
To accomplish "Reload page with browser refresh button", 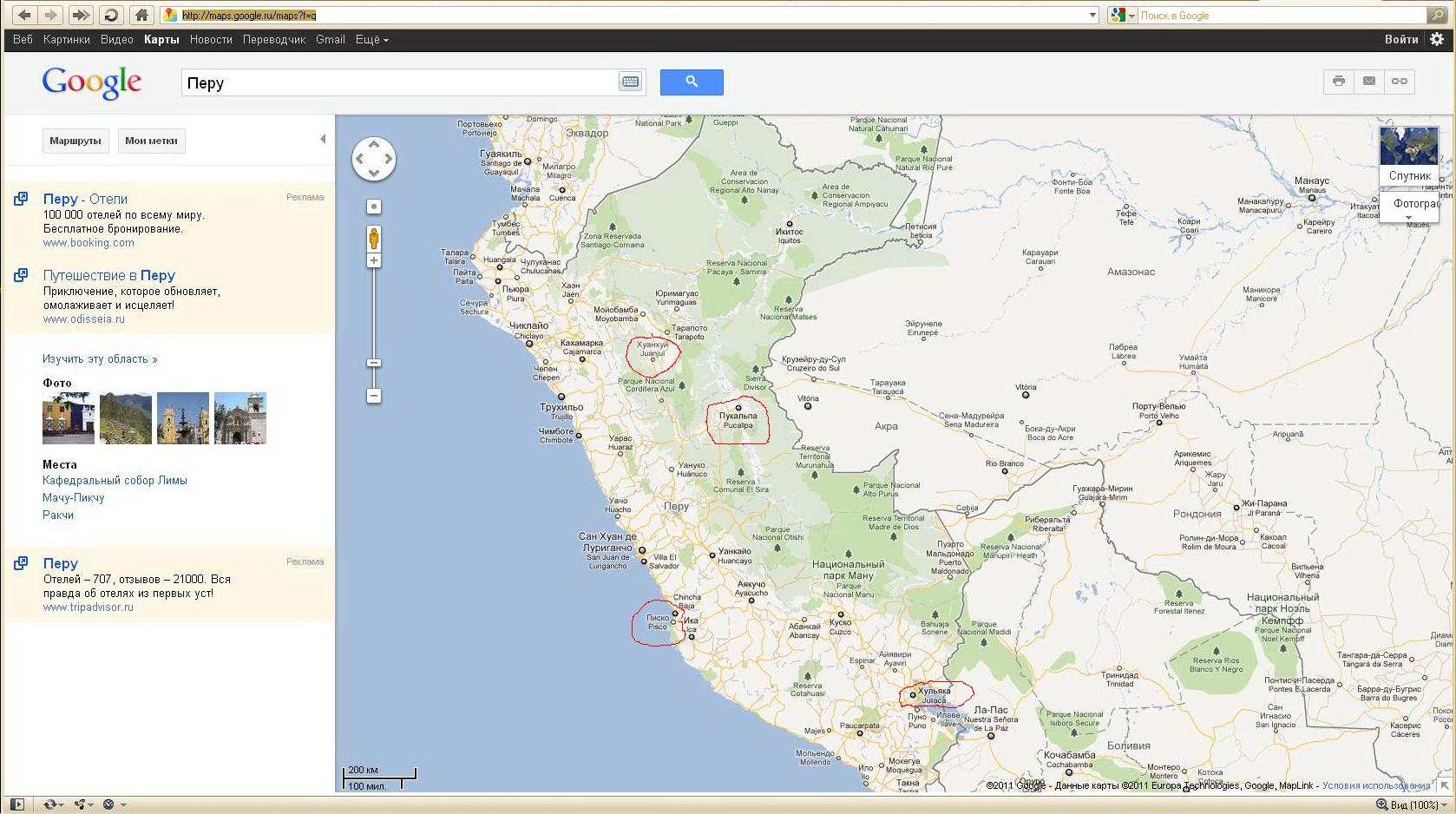I will pyautogui.click(x=110, y=15).
